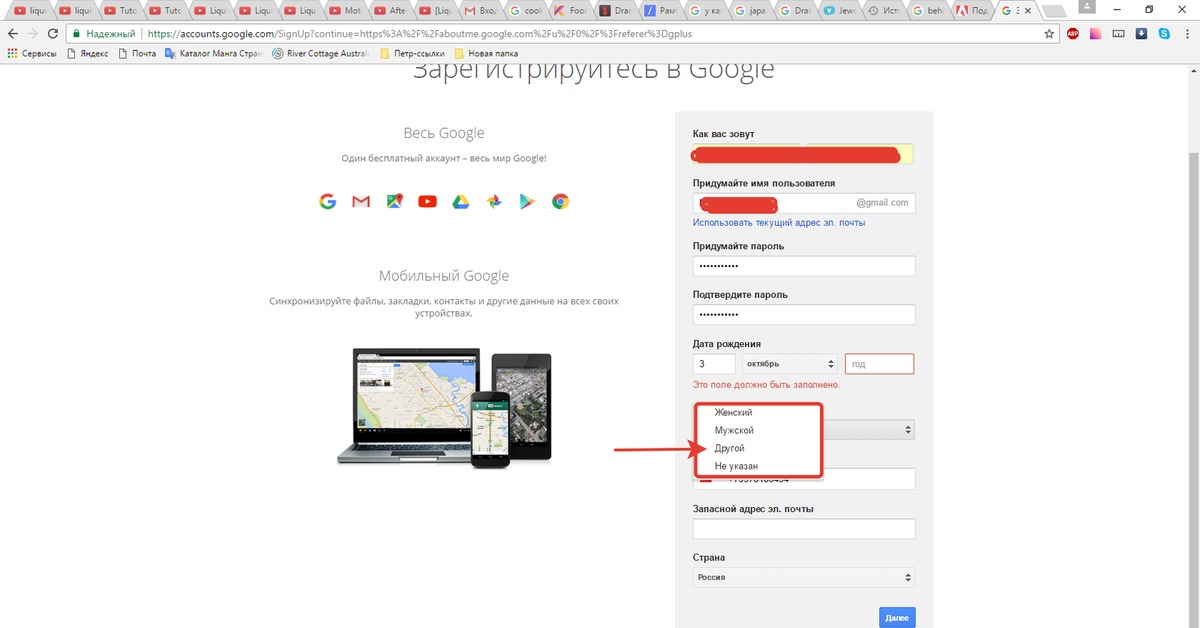Click the browser forward arrow

coord(31,33)
